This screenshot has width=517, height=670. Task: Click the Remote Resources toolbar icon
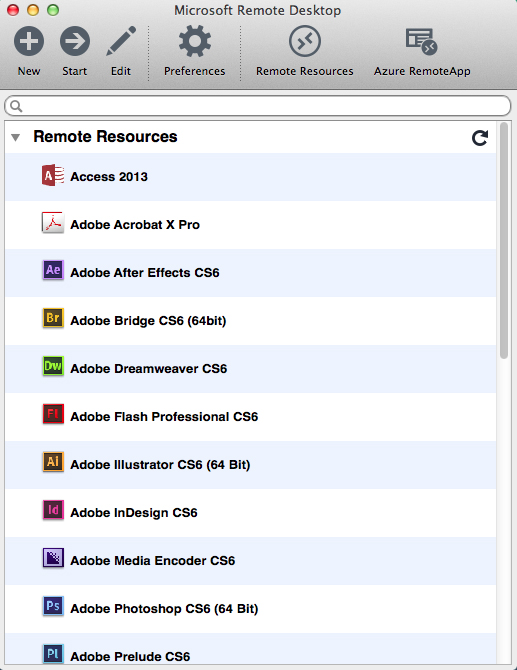click(x=305, y=41)
